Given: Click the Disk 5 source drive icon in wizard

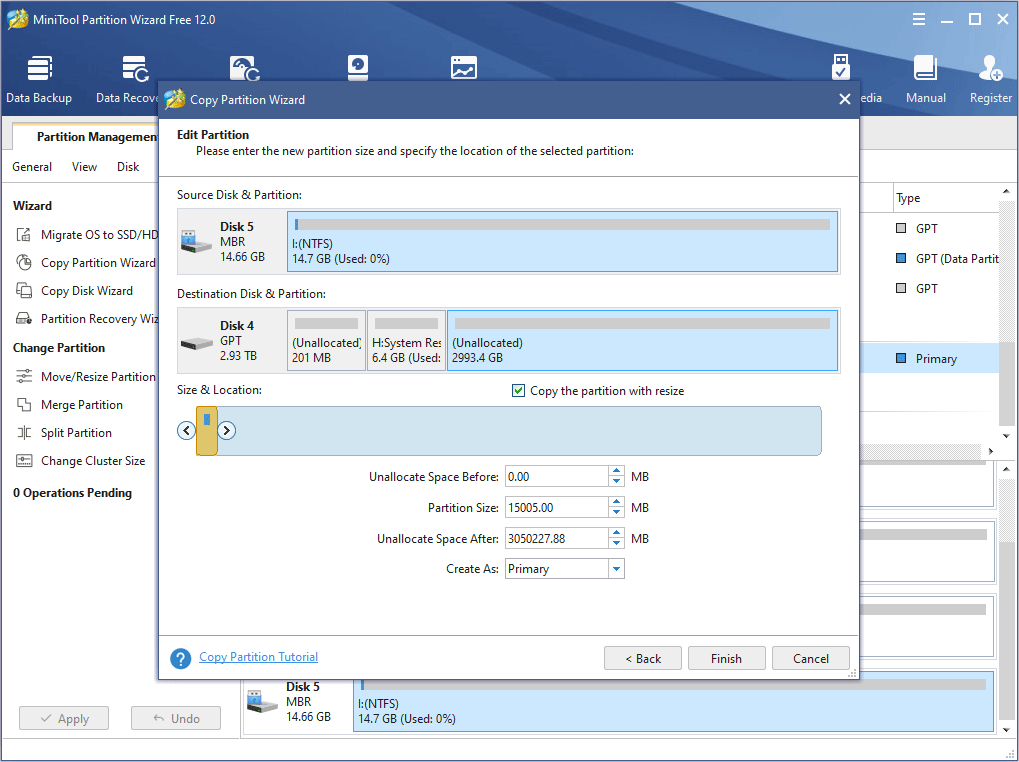Looking at the screenshot, I should pyautogui.click(x=196, y=242).
